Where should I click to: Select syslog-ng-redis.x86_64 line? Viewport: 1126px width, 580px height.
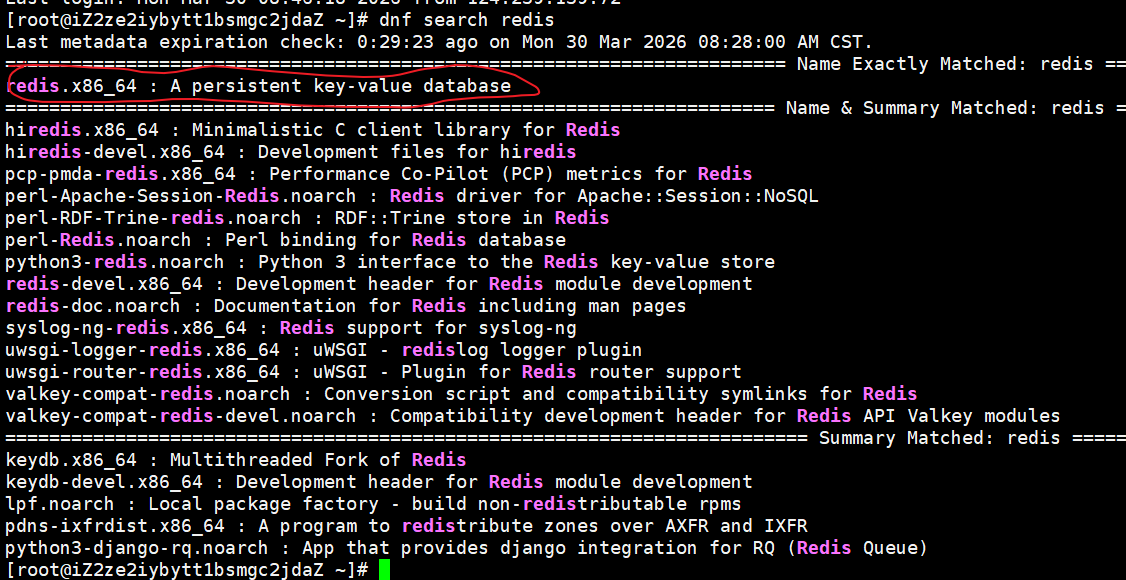point(290,328)
